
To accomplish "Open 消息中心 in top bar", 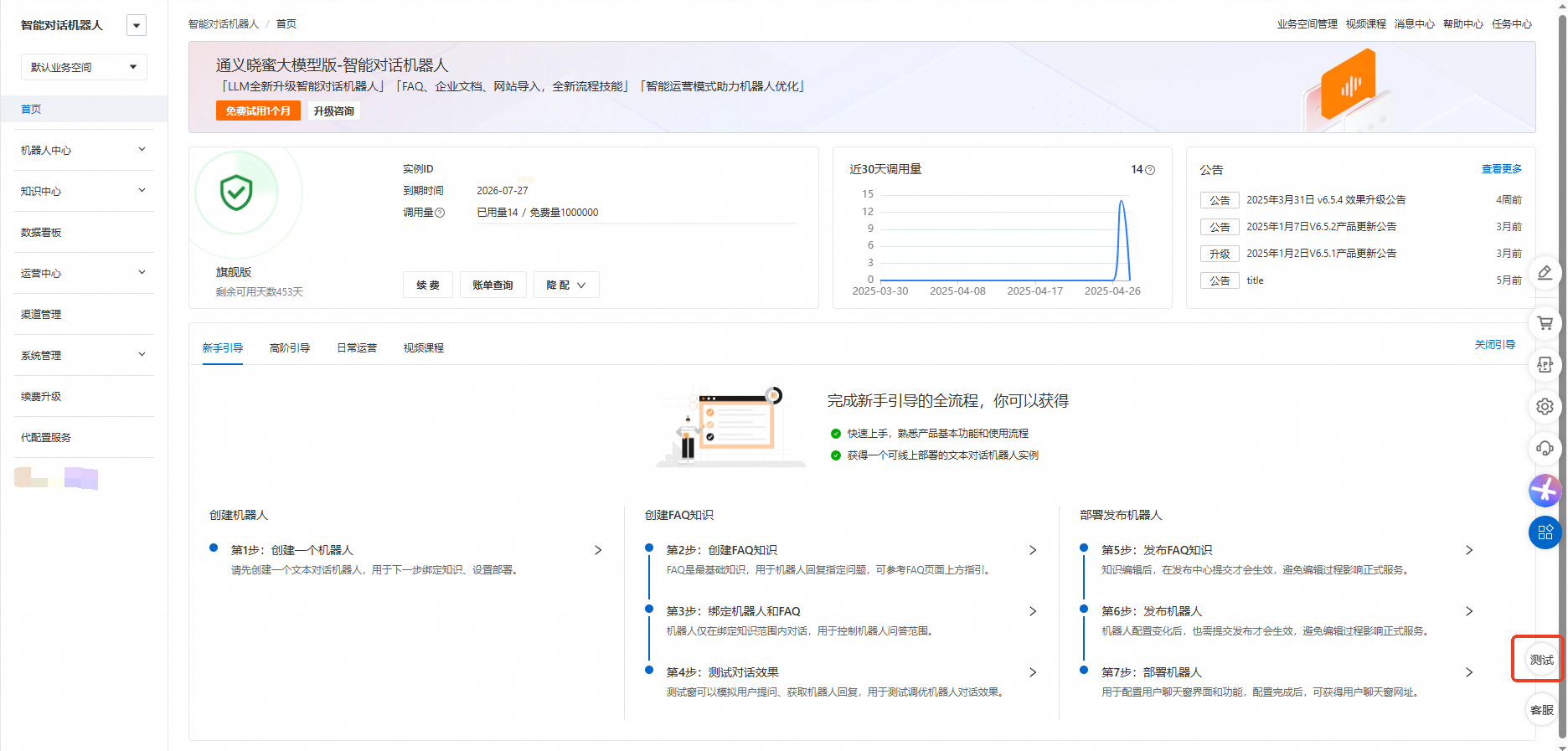I will tap(1415, 24).
